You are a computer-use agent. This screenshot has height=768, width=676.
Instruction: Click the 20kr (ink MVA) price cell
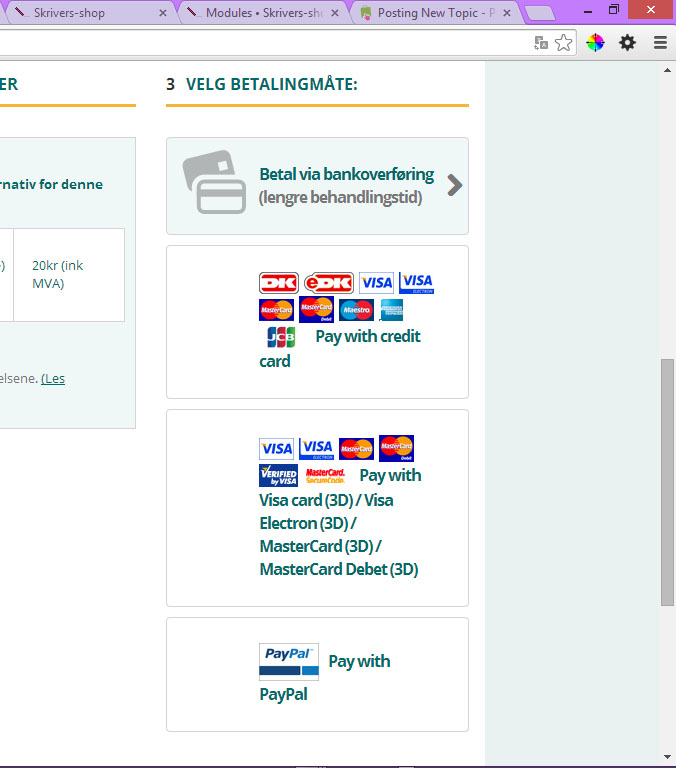tap(69, 275)
